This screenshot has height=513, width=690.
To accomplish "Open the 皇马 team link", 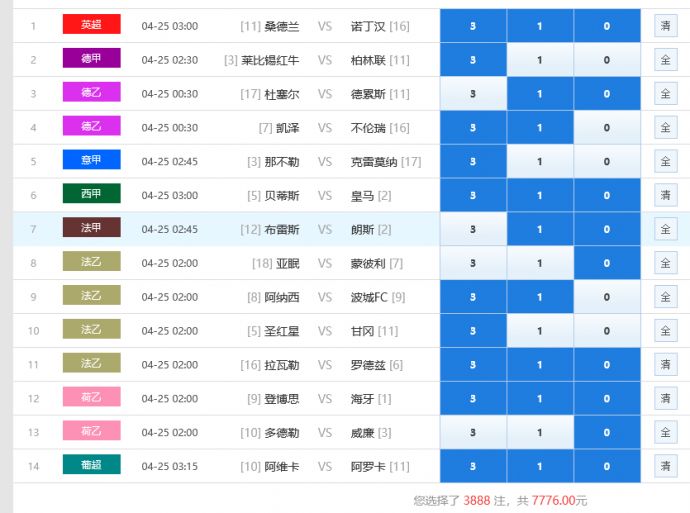I will coord(362,196).
